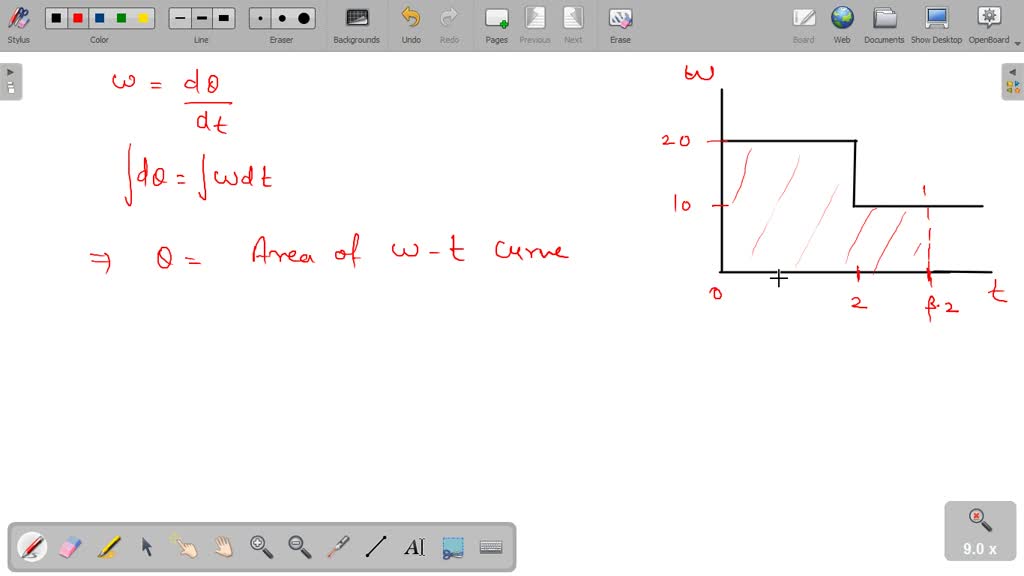Switch to the eraser tool

coord(68,547)
